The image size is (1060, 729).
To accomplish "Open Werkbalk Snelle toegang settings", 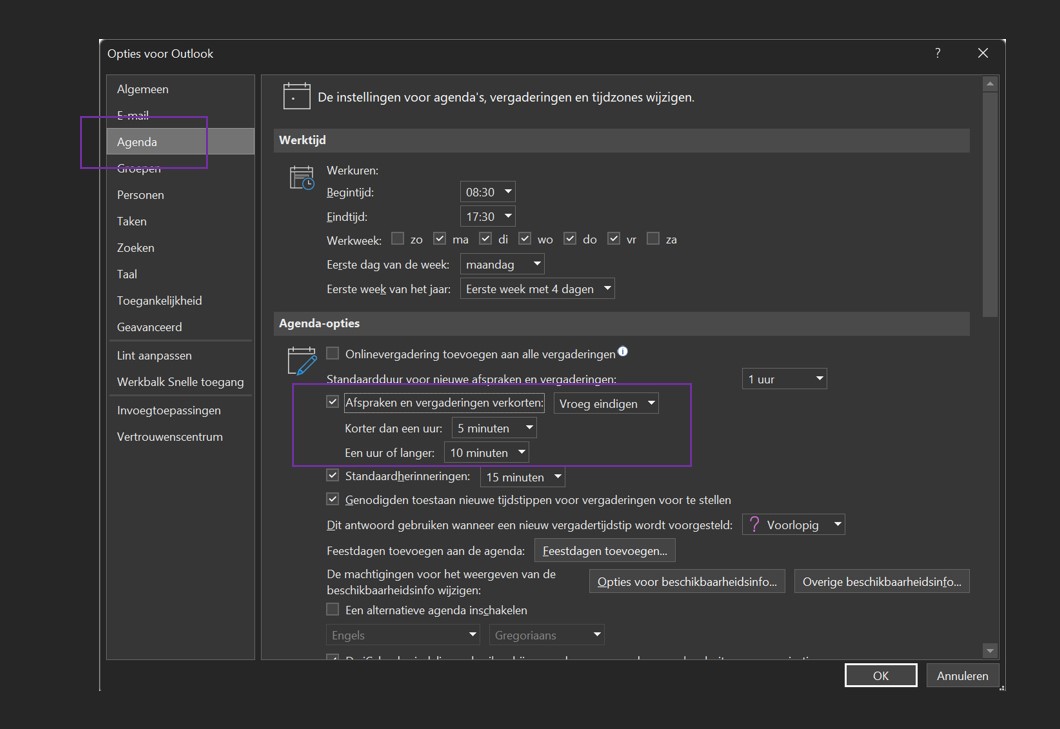I will [x=180, y=381].
